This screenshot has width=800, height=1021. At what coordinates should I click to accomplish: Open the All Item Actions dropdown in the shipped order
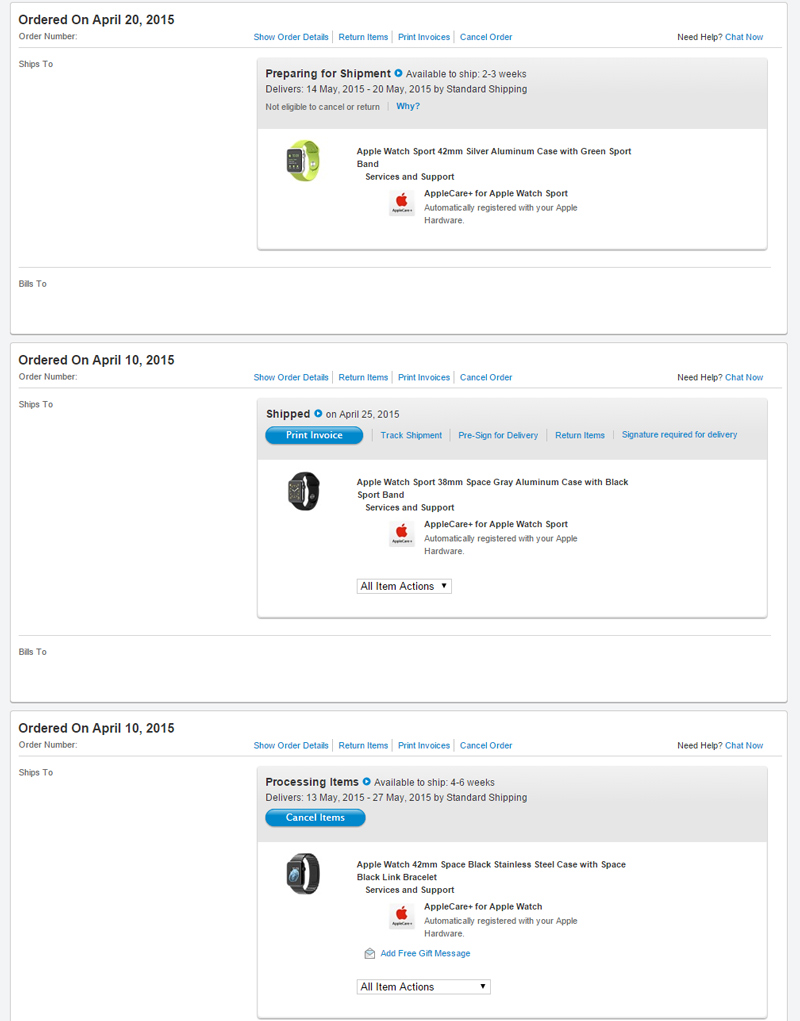[404, 586]
